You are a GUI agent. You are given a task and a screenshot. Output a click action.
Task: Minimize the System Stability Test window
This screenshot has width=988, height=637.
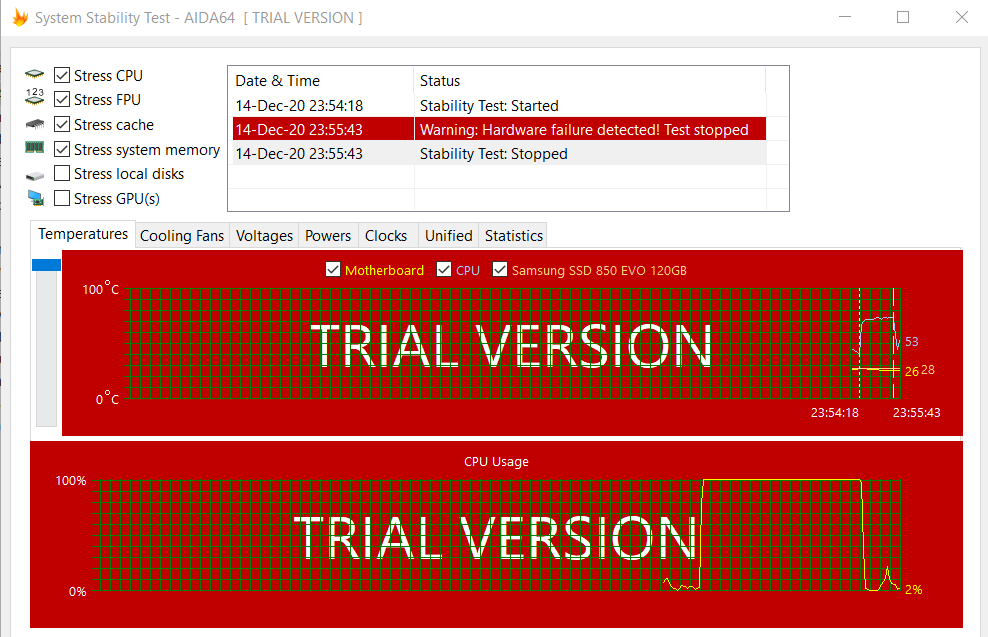(x=845, y=17)
